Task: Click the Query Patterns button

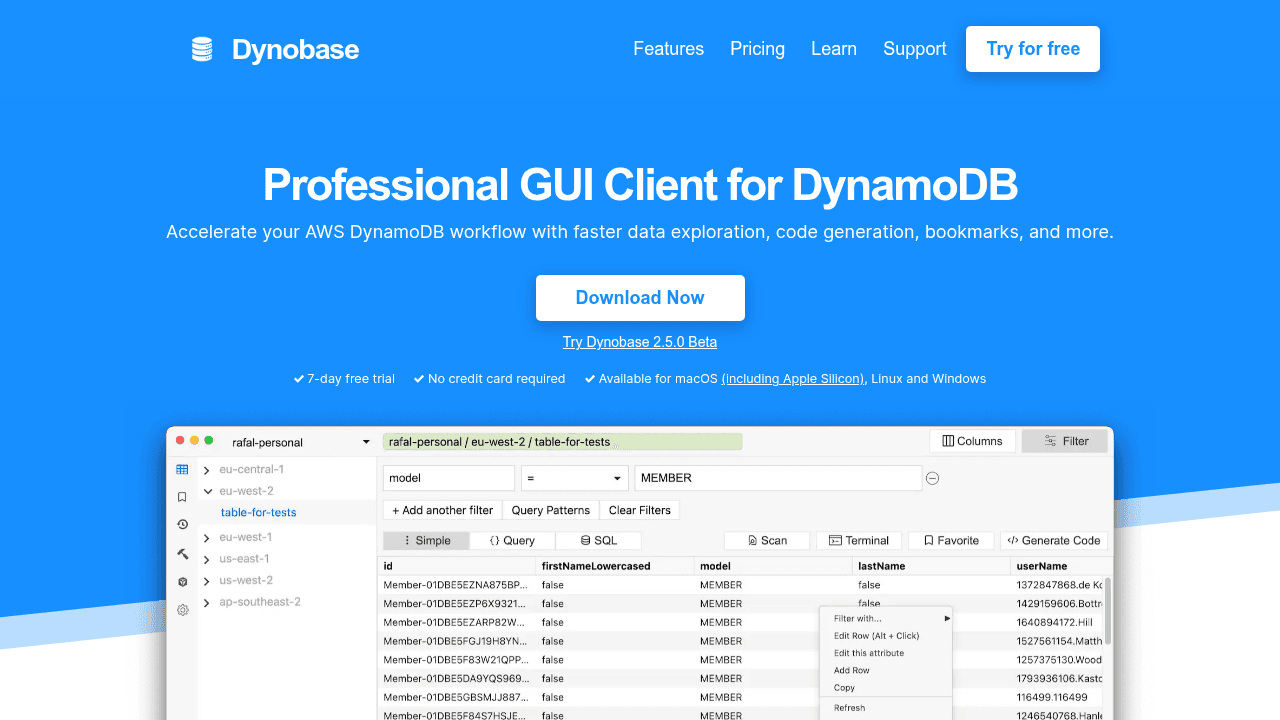Action: (x=551, y=510)
